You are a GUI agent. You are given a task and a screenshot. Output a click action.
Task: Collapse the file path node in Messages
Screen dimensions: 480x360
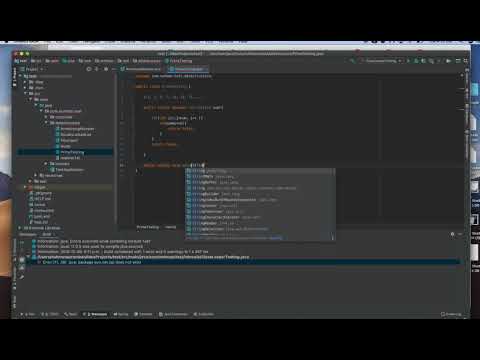click(x=29, y=257)
